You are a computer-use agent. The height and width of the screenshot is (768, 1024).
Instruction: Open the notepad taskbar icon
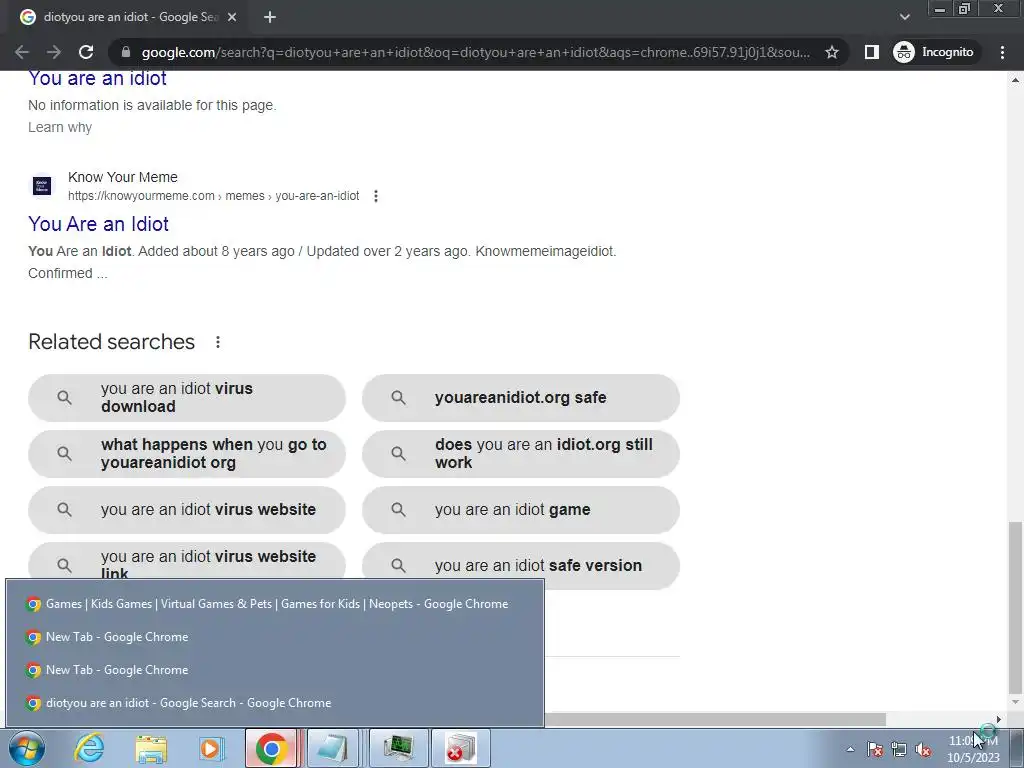tap(333, 748)
